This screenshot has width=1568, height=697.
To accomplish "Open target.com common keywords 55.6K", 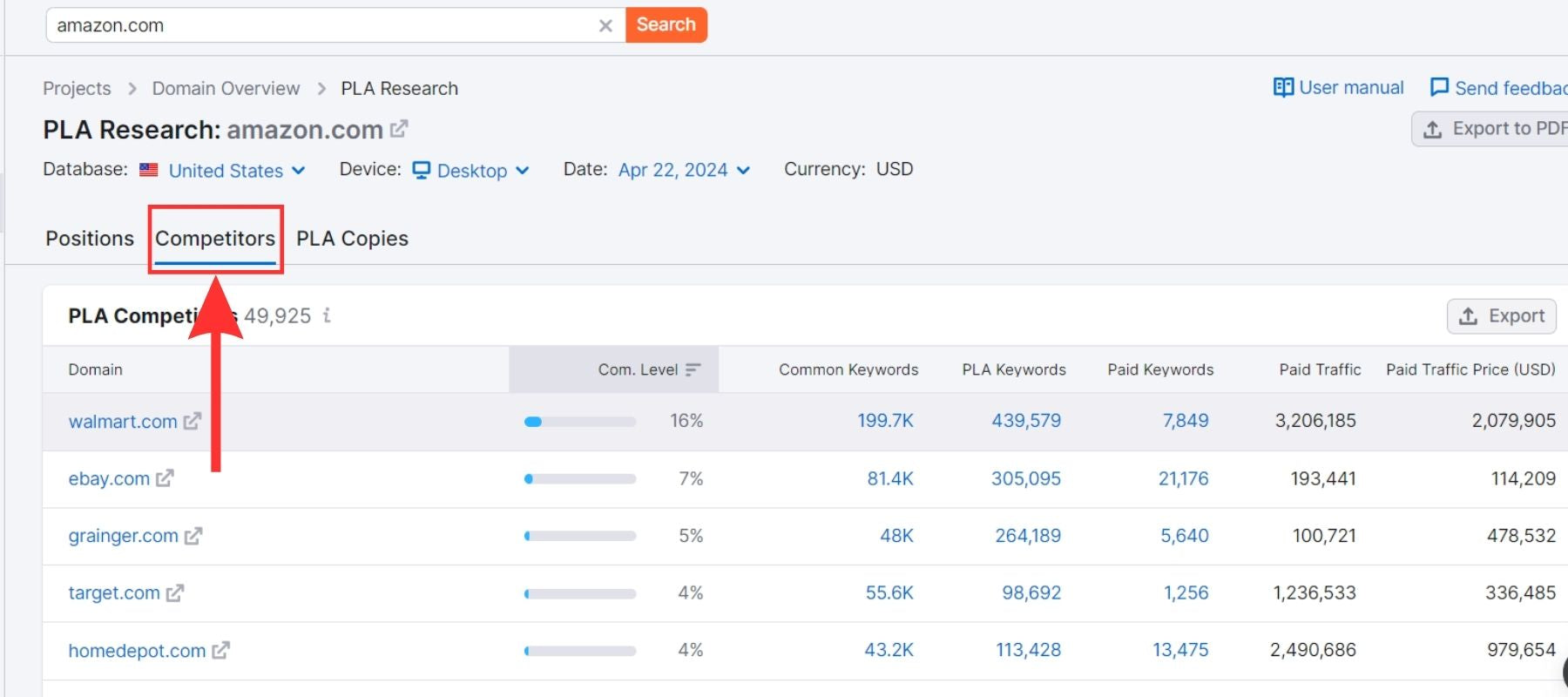I will 889,592.
